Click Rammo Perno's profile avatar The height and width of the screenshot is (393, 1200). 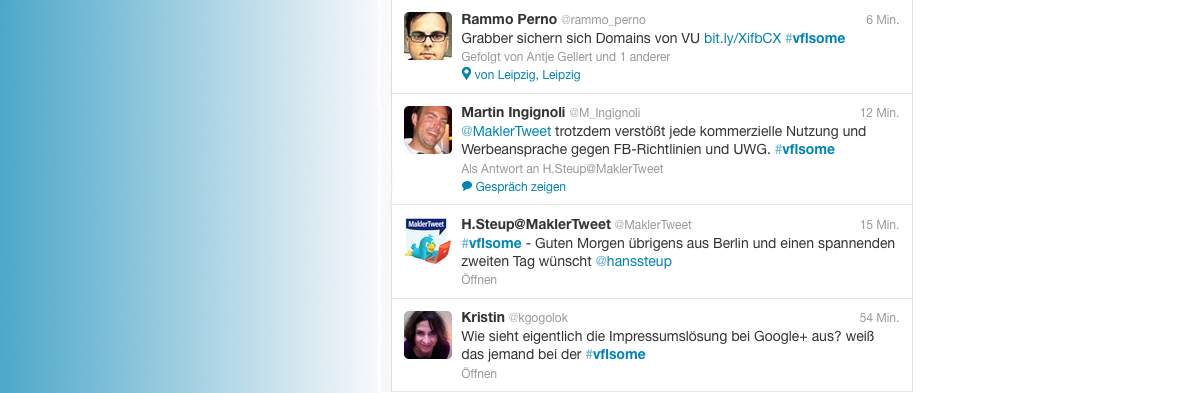(x=428, y=36)
